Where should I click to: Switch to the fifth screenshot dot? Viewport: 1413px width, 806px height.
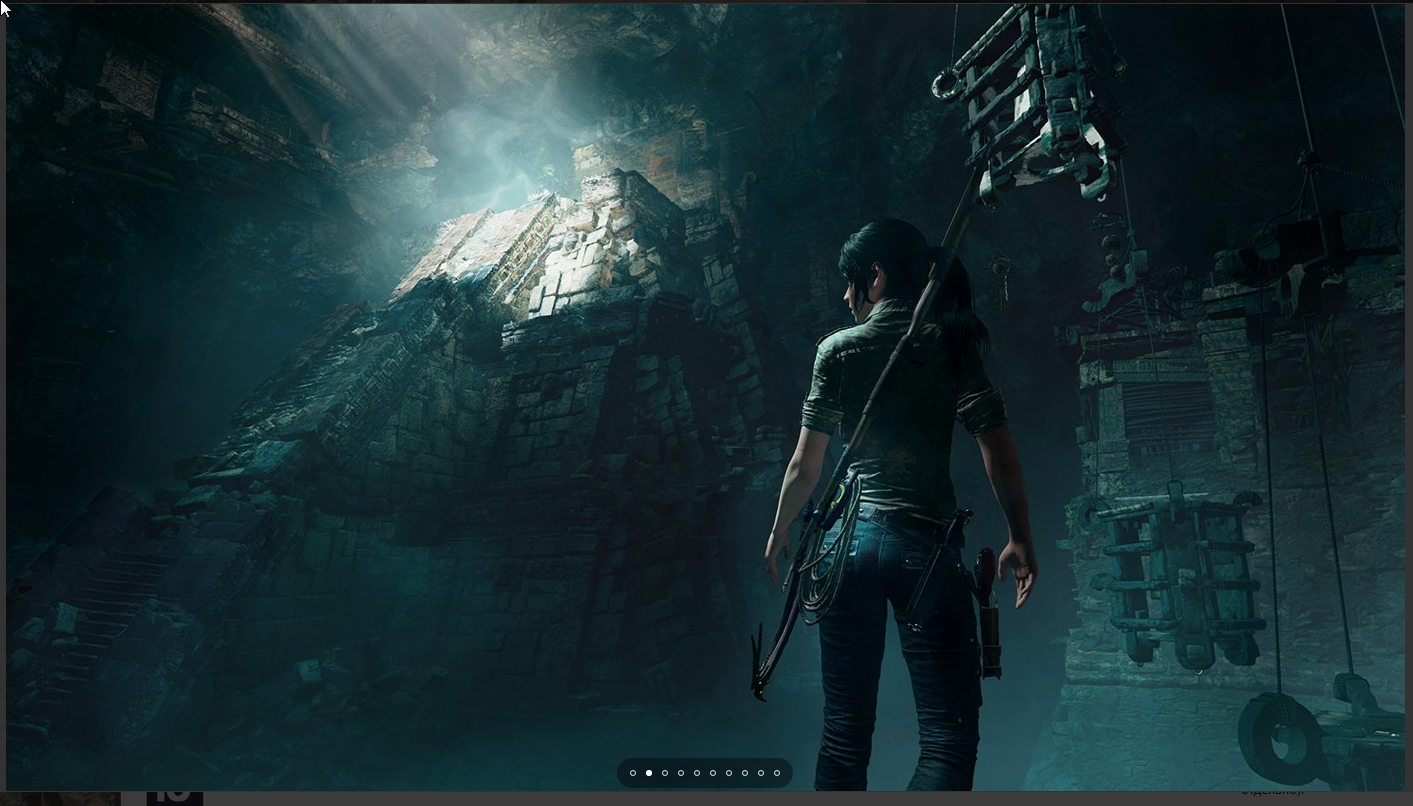click(697, 773)
